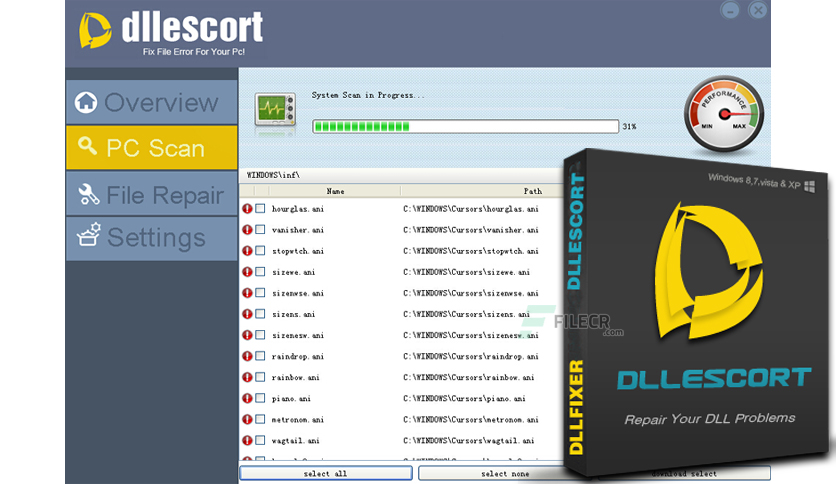
Task: Click the 31% progress value
Action: pos(629,126)
